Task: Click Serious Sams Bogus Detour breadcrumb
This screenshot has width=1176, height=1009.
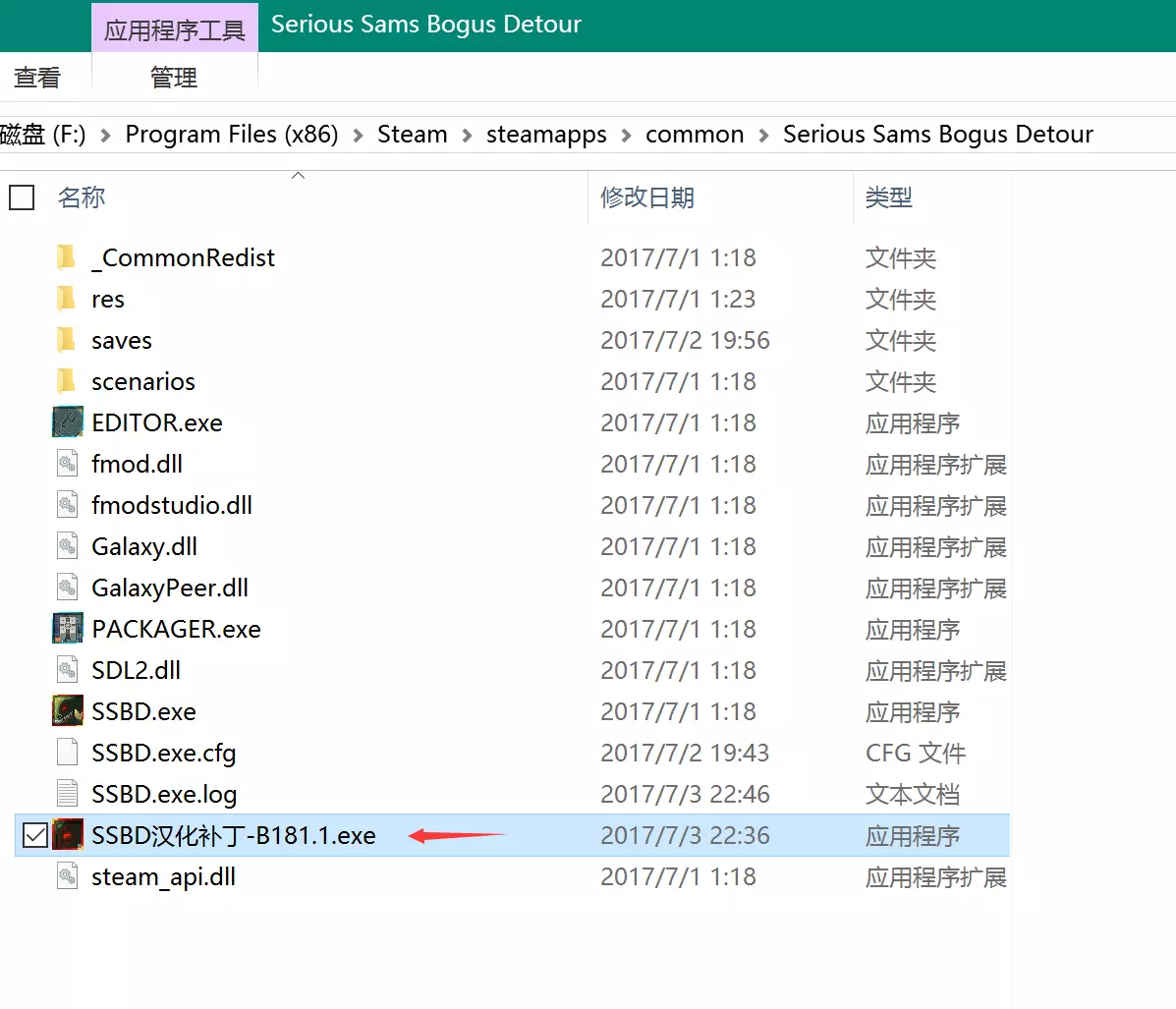Action: pos(938,135)
